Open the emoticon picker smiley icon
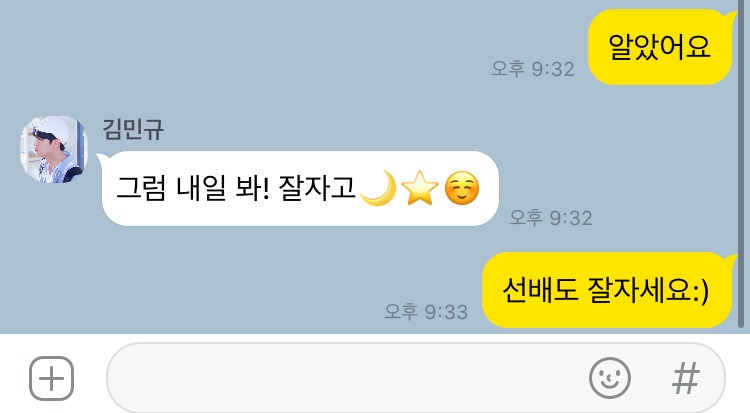The height and width of the screenshot is (413, 750). pyautogui.click(x=609, y=378)
